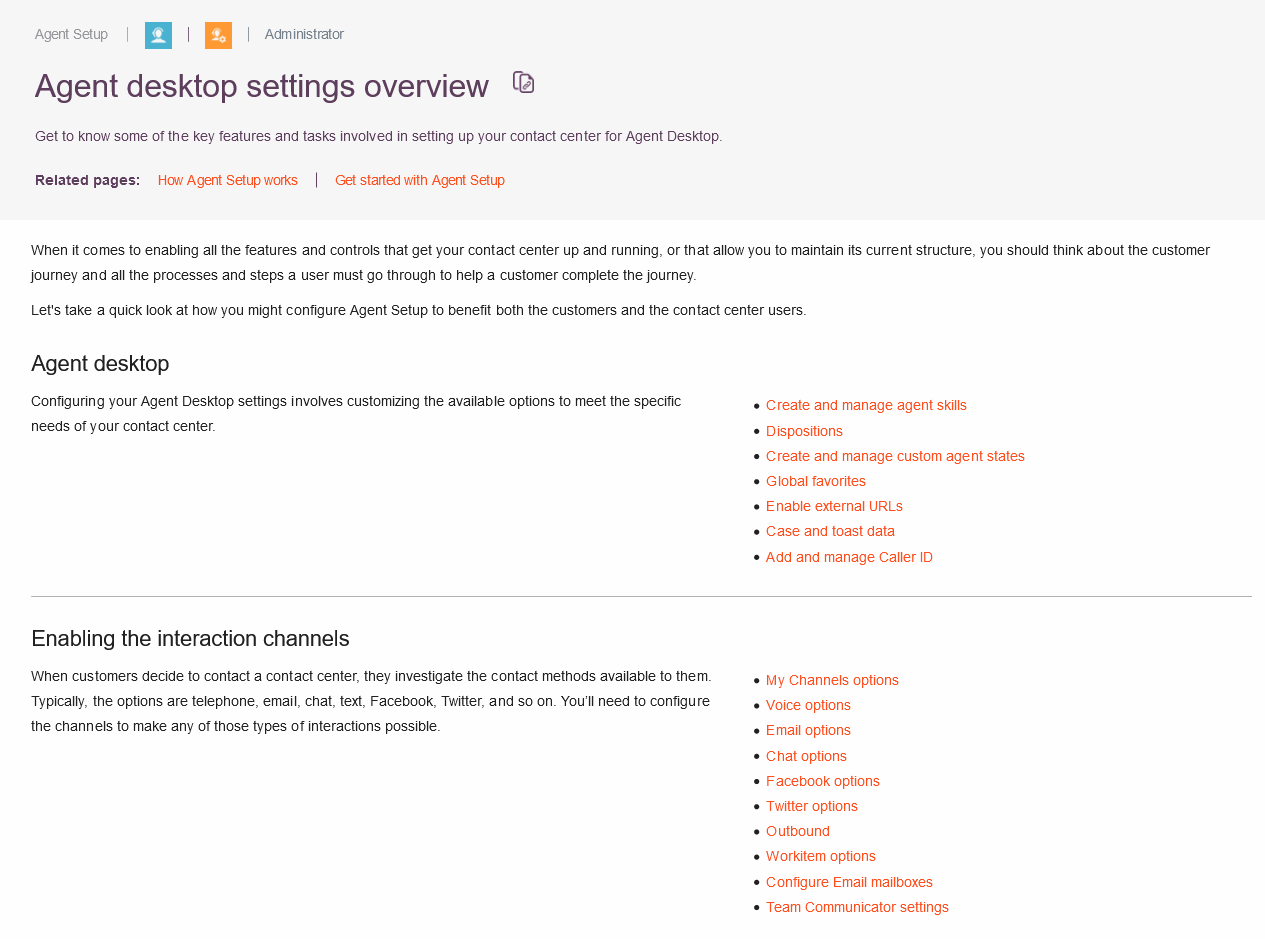The image size is (1265, 939).
Task: Open Get started with Agent Setup
Action: pyautogui.click(x=420, y=180)
